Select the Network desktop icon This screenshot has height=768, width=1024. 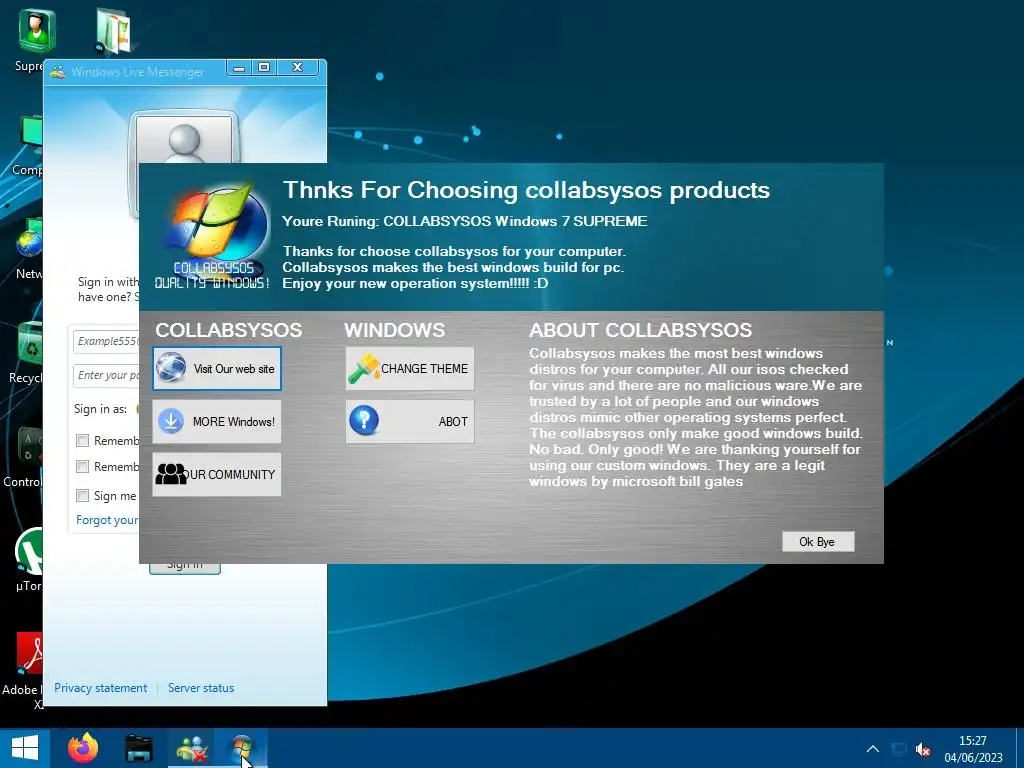coord(29,248)
